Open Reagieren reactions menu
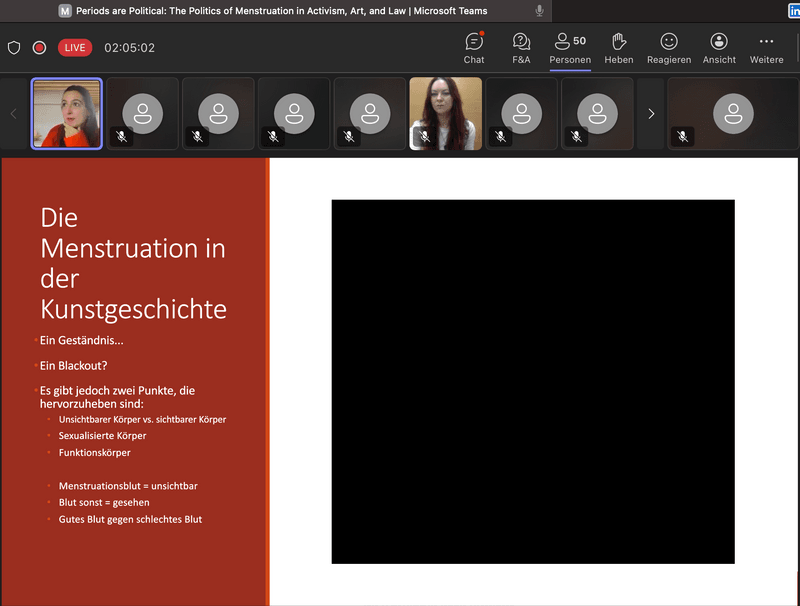This screenshot has height=606, width=800. coord(669,47)
